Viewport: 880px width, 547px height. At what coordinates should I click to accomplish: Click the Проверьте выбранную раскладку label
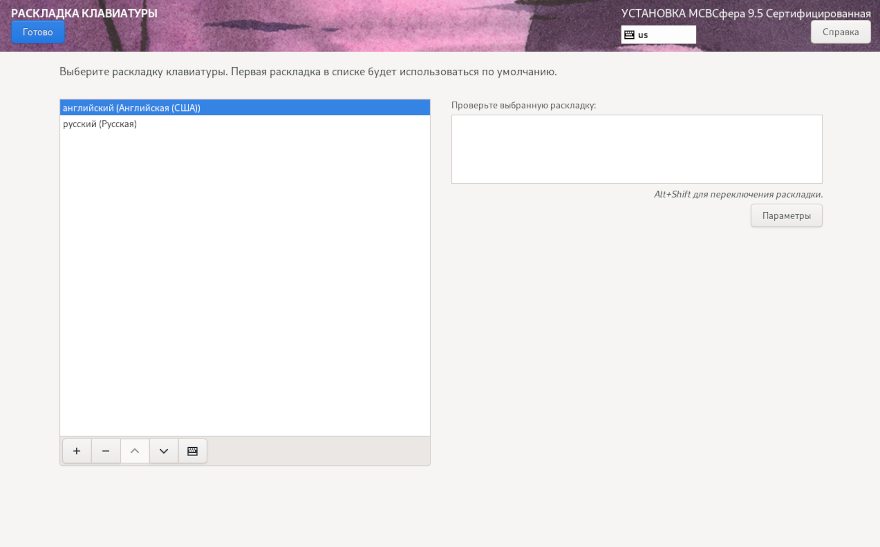pos(523,105)
